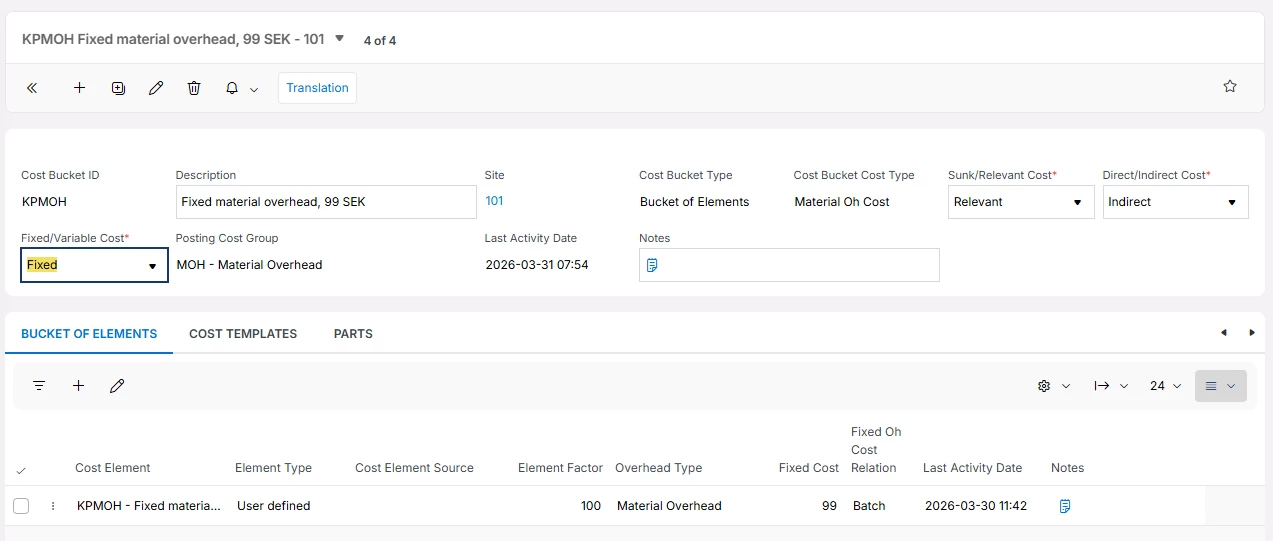The width and height of the screenshot is (1273, 541).
Task: Click the collapse navigation double-chevron icon
Action: pos(32,88)
